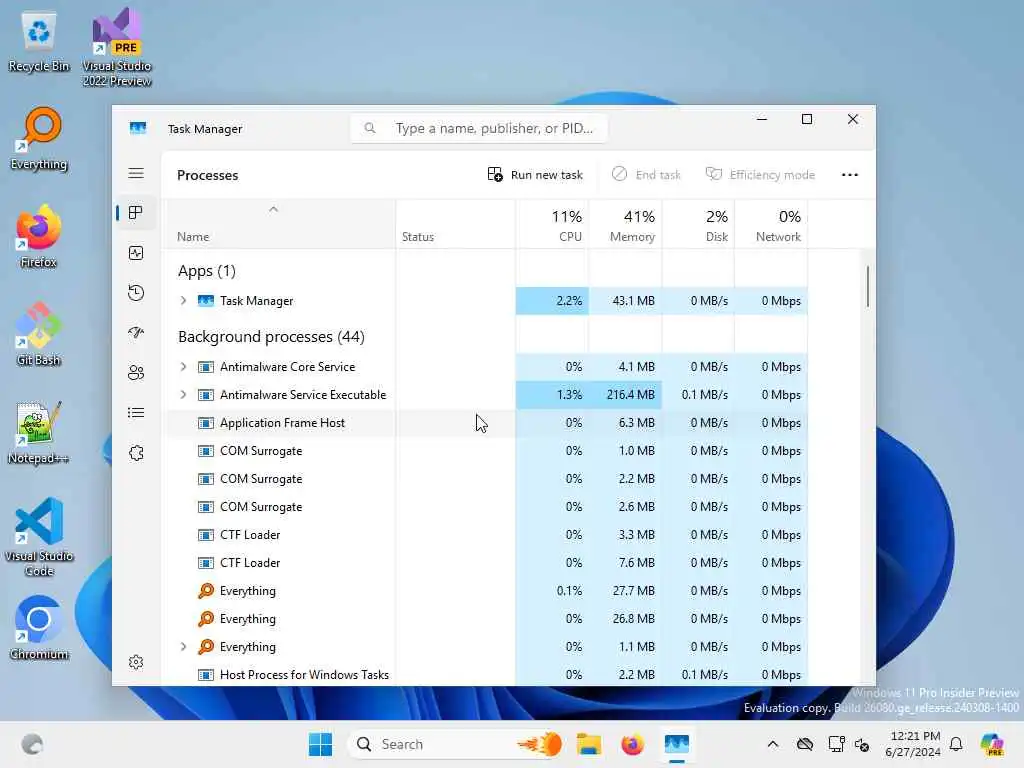This screenshot has height=768, width=1024.
Task: Sort by the CPU column header
Action: (552, 225)
